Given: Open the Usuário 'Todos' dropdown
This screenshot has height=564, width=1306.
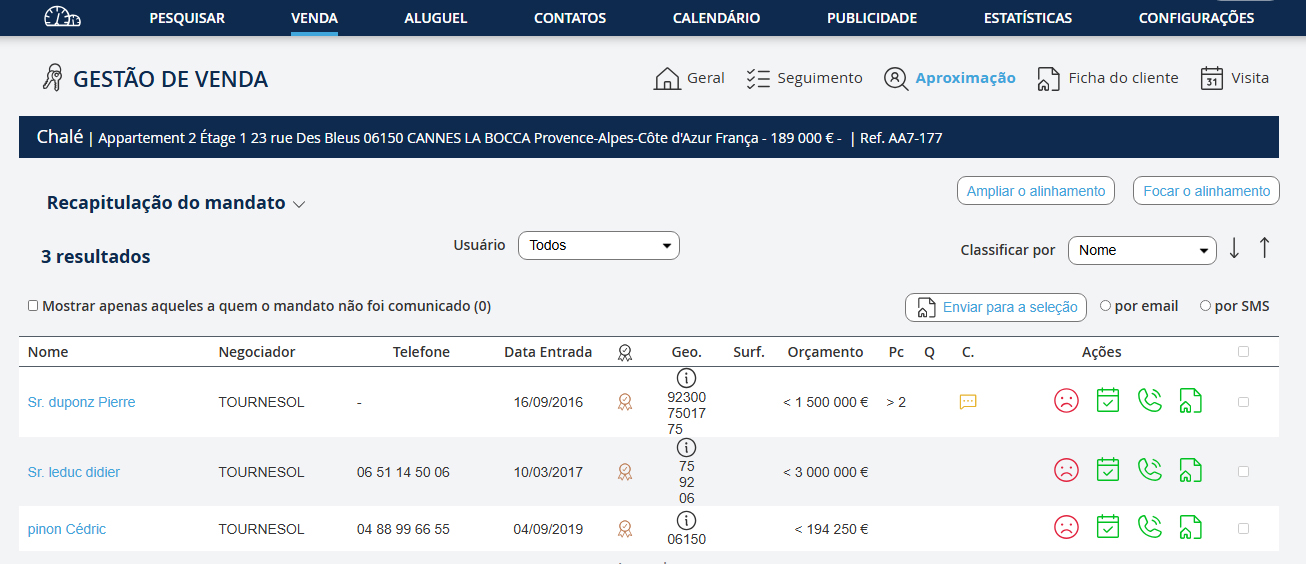Looking at the screenshot, I should (598, 245).
